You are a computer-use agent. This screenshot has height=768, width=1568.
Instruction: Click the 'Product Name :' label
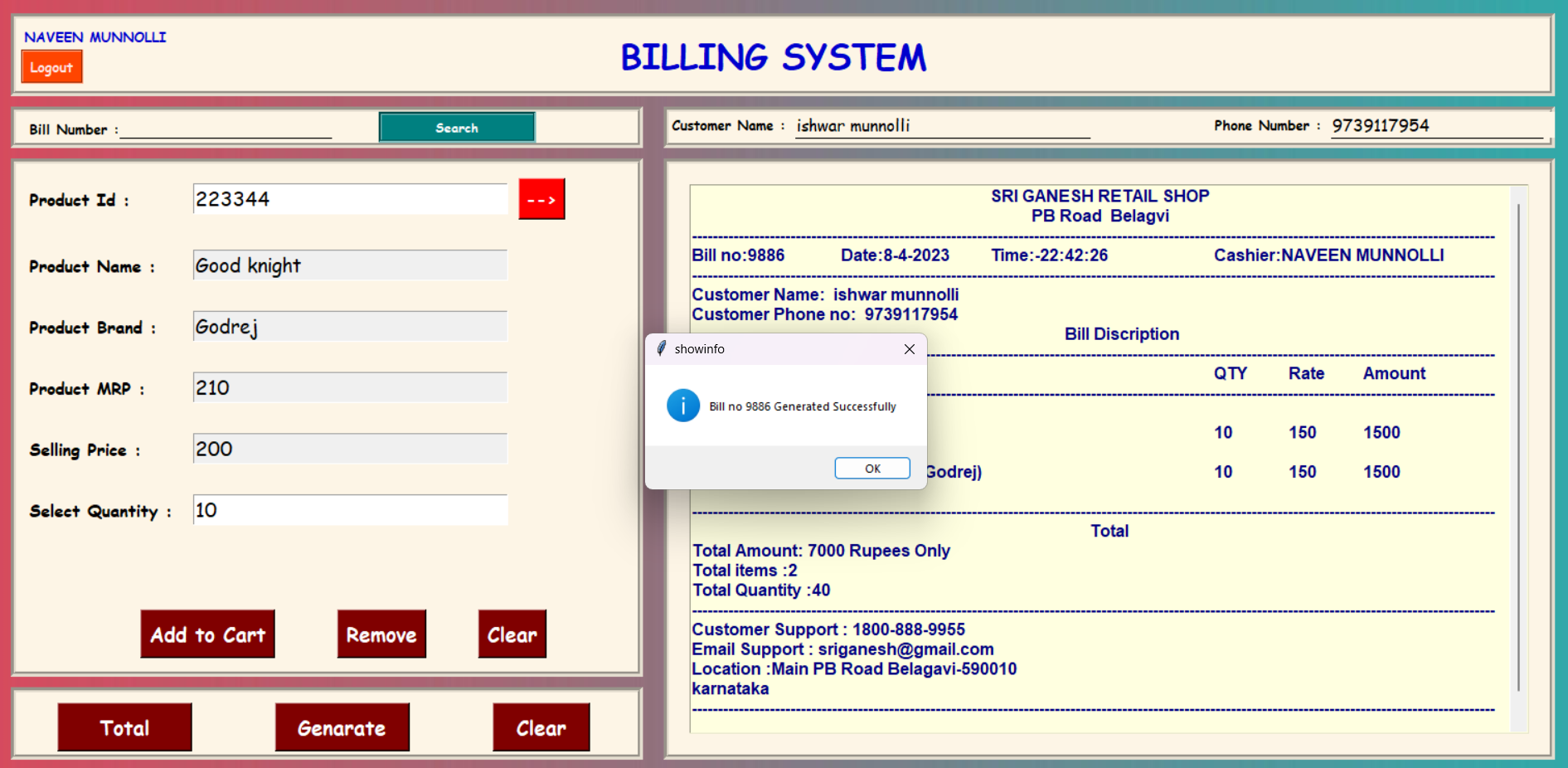point(92,266)
